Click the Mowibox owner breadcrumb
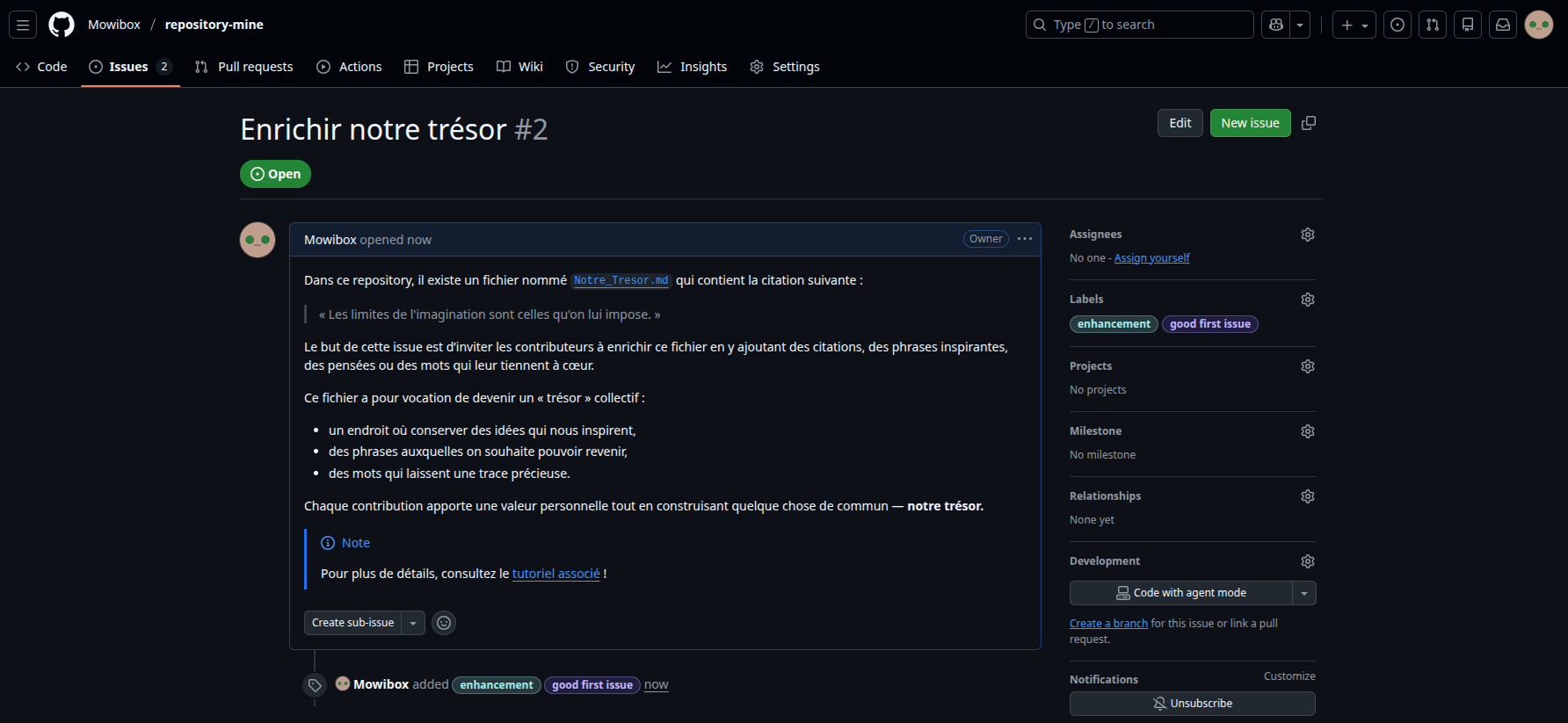 click(114, 25)
